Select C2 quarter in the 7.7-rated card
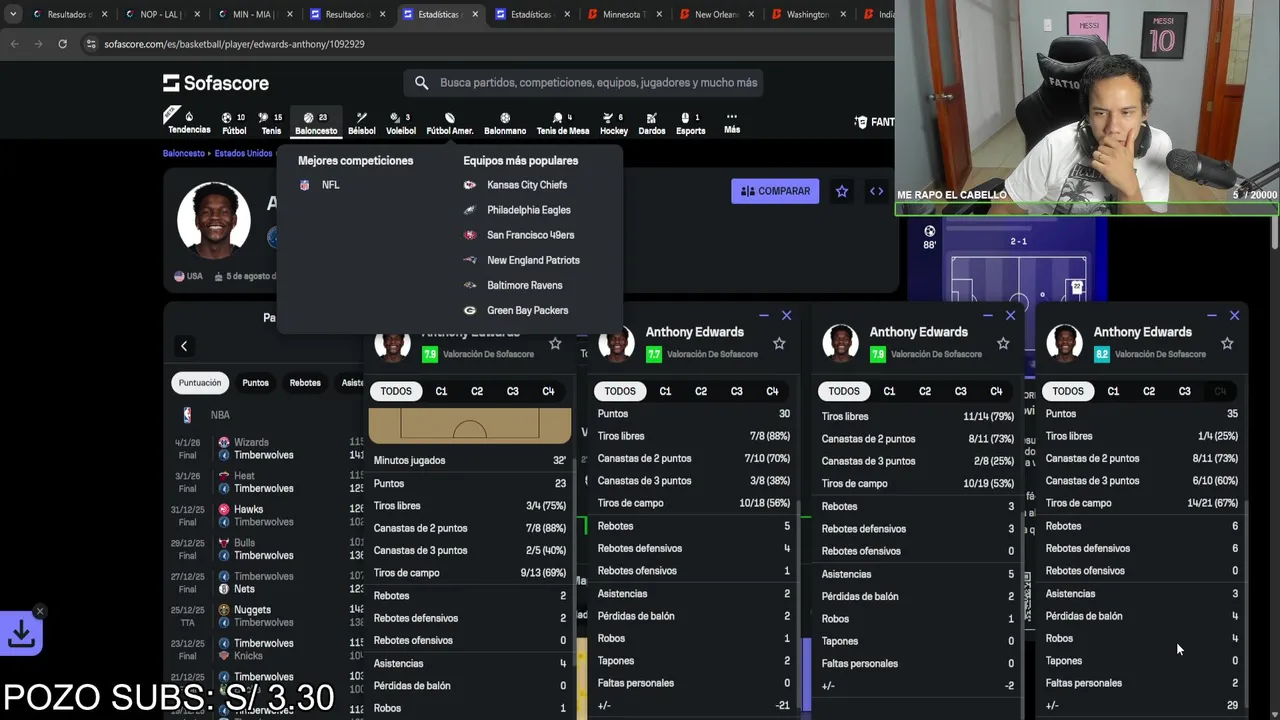The image size is (1280, 720). point(701,391)
